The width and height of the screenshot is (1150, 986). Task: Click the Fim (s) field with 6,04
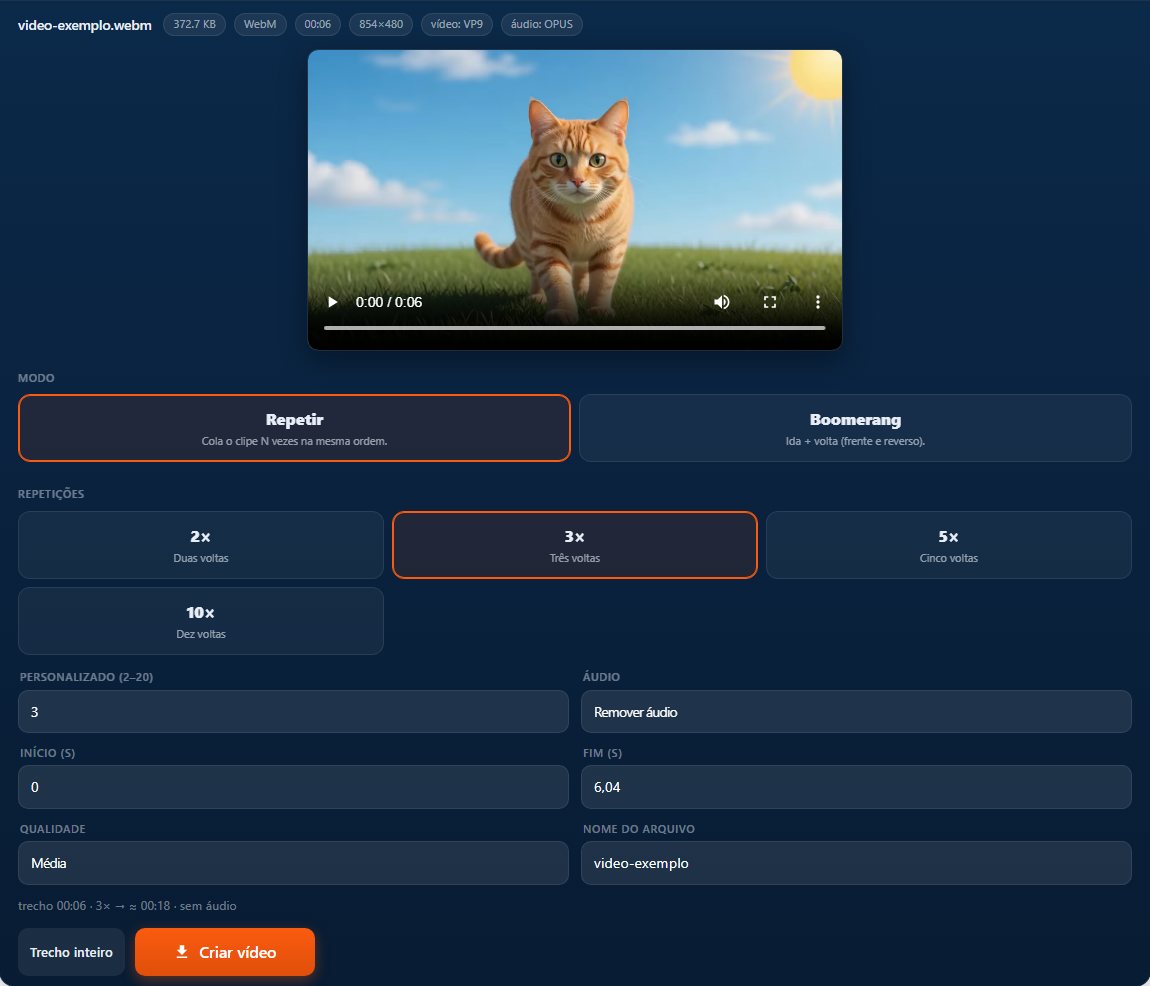point(856,787)
